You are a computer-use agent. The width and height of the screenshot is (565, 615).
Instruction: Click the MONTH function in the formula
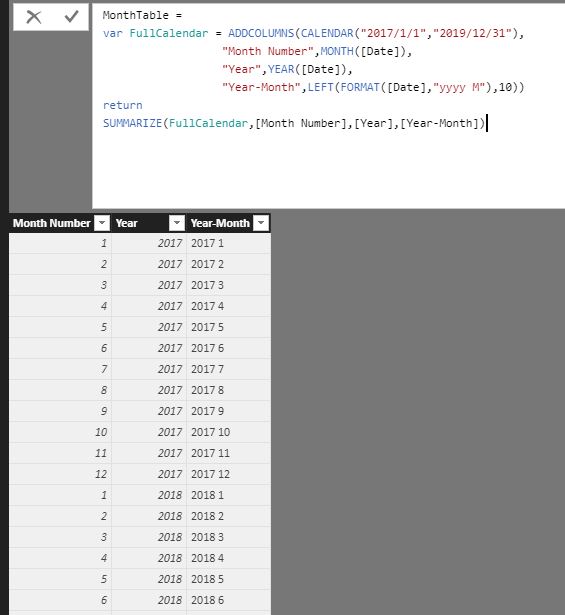(337, 51)
